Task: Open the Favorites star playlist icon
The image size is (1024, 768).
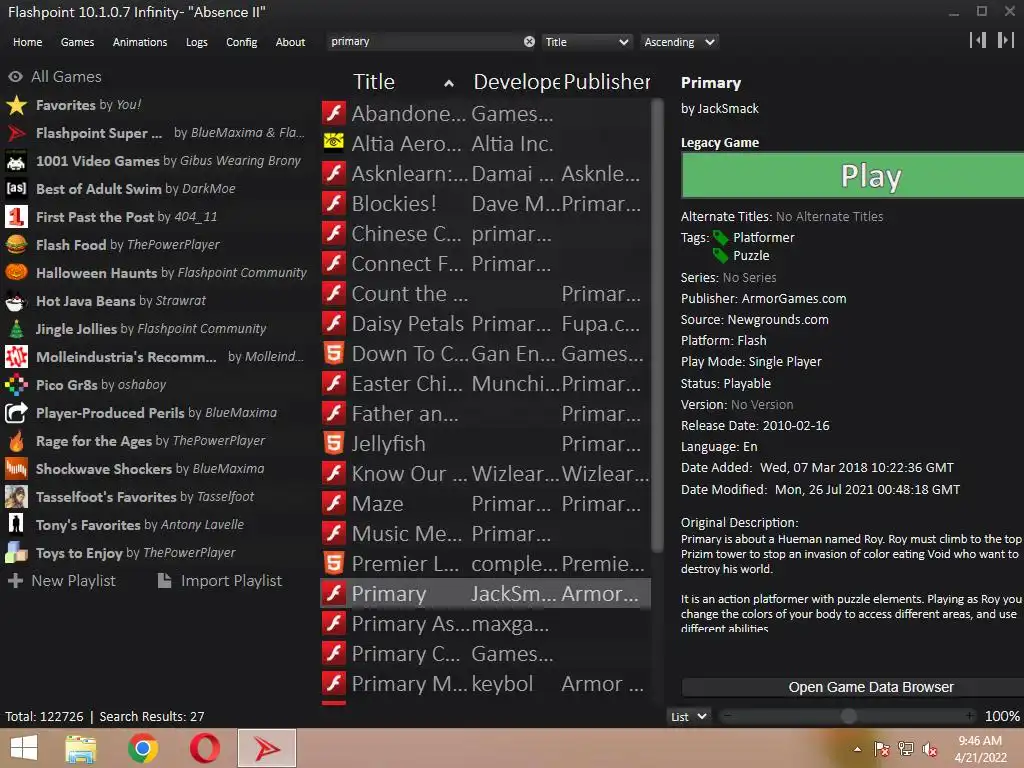Action: (x=16, y=105)
